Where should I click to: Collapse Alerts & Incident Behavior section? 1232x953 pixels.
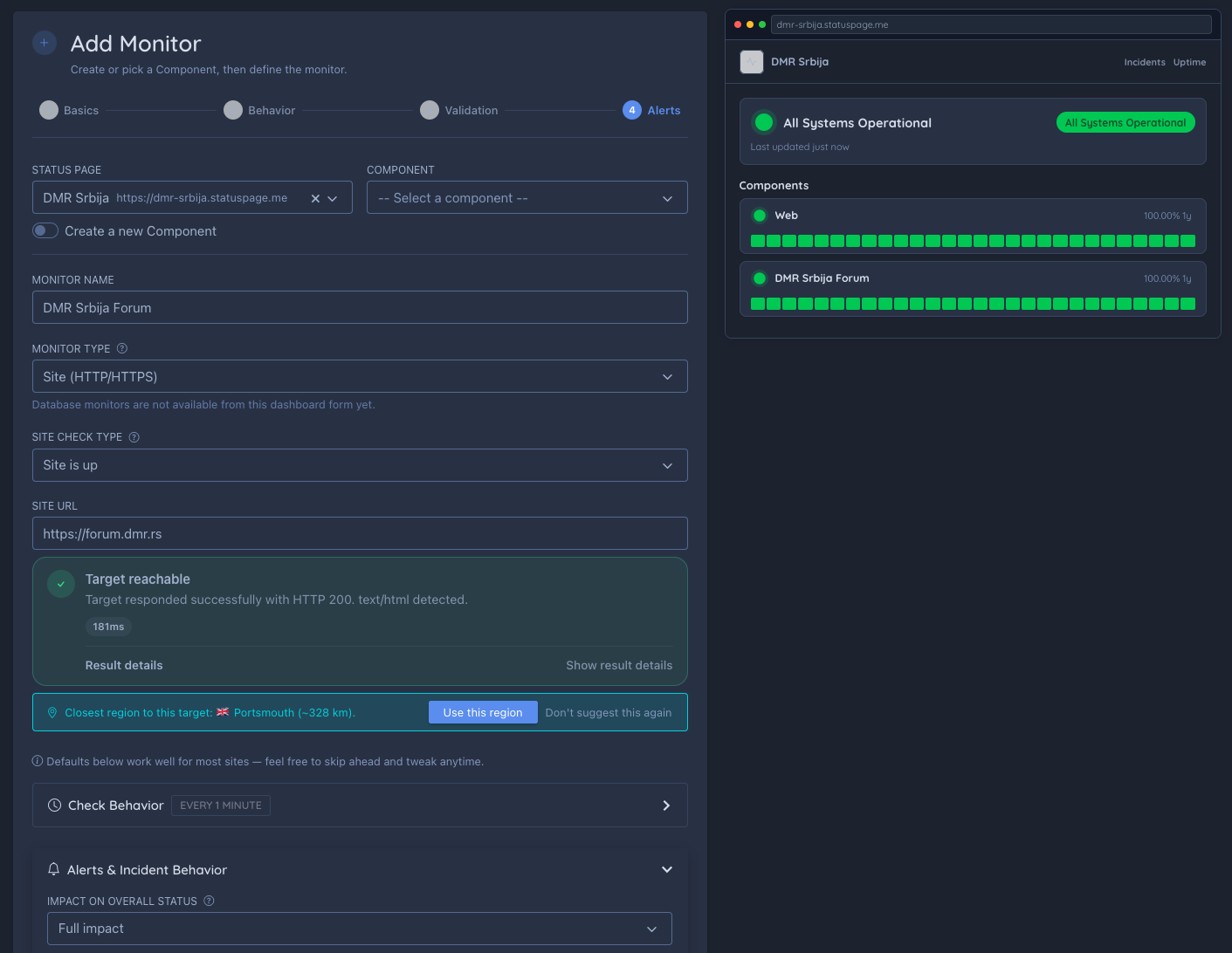[667, 869]
